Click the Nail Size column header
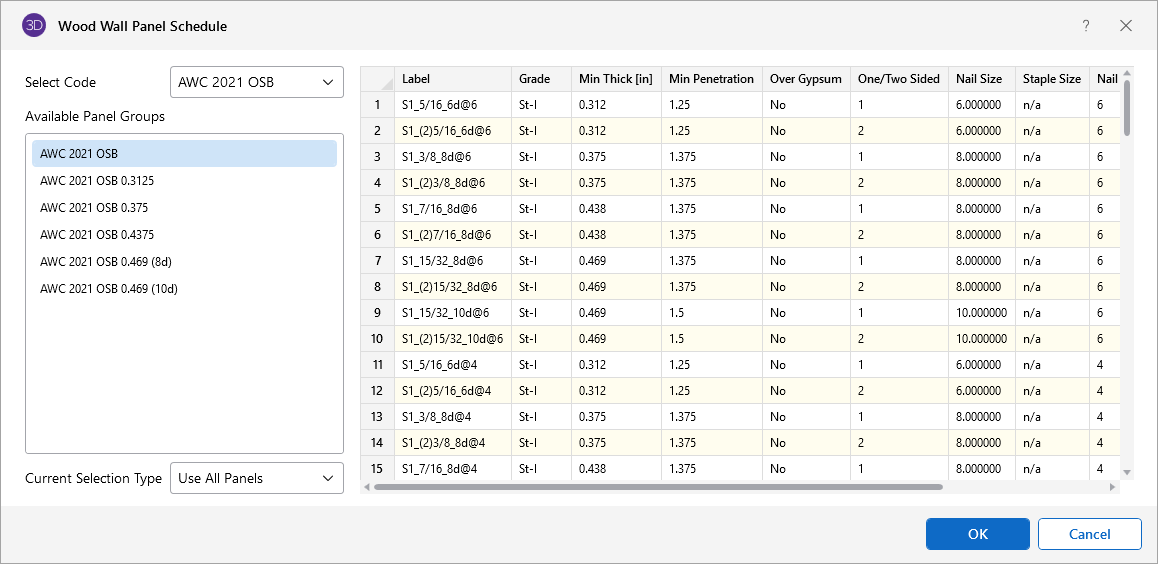Image resolution: width=1158 pixels, height=564 pixels. pos(979,79)
